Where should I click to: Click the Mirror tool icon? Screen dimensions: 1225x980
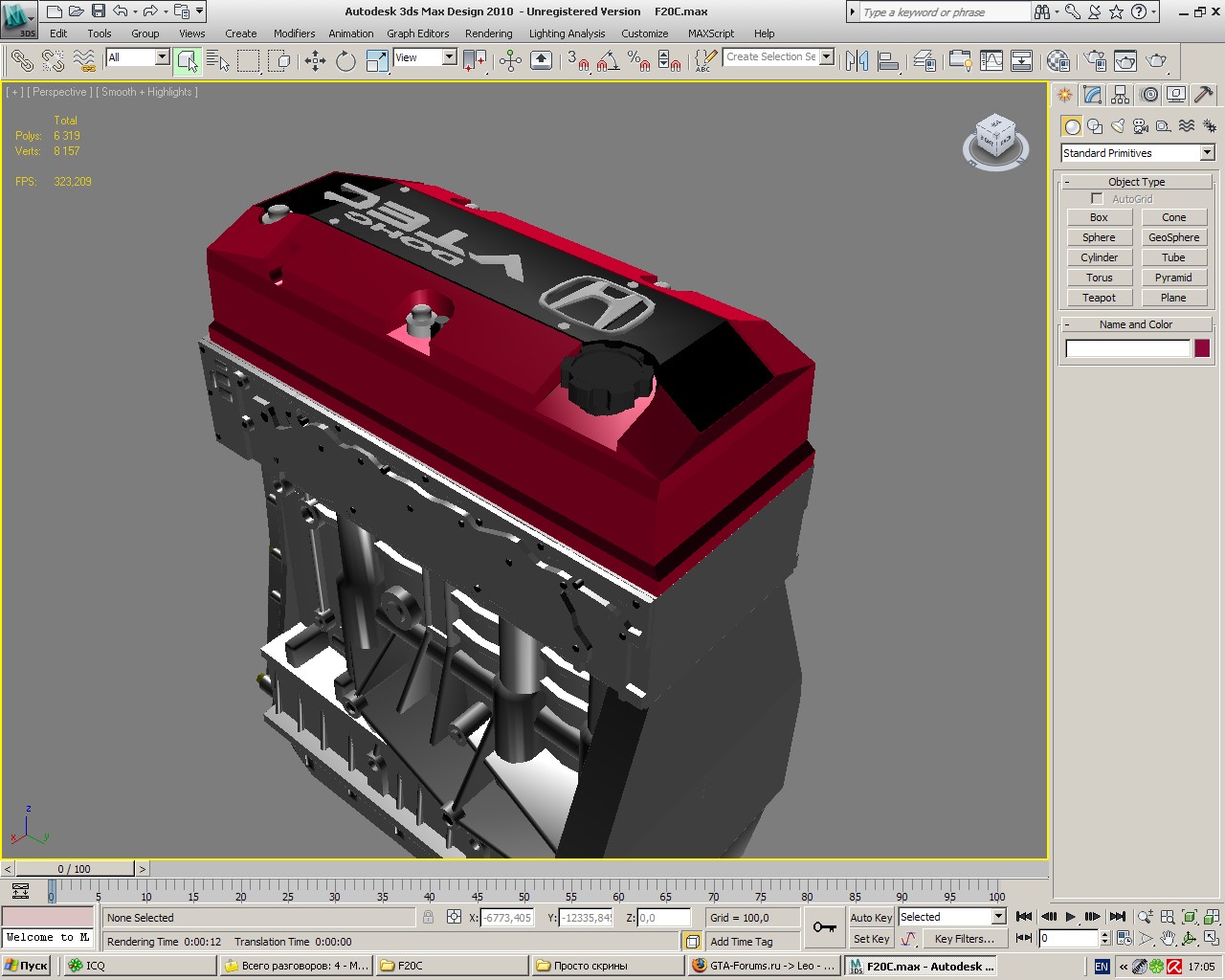857,61
